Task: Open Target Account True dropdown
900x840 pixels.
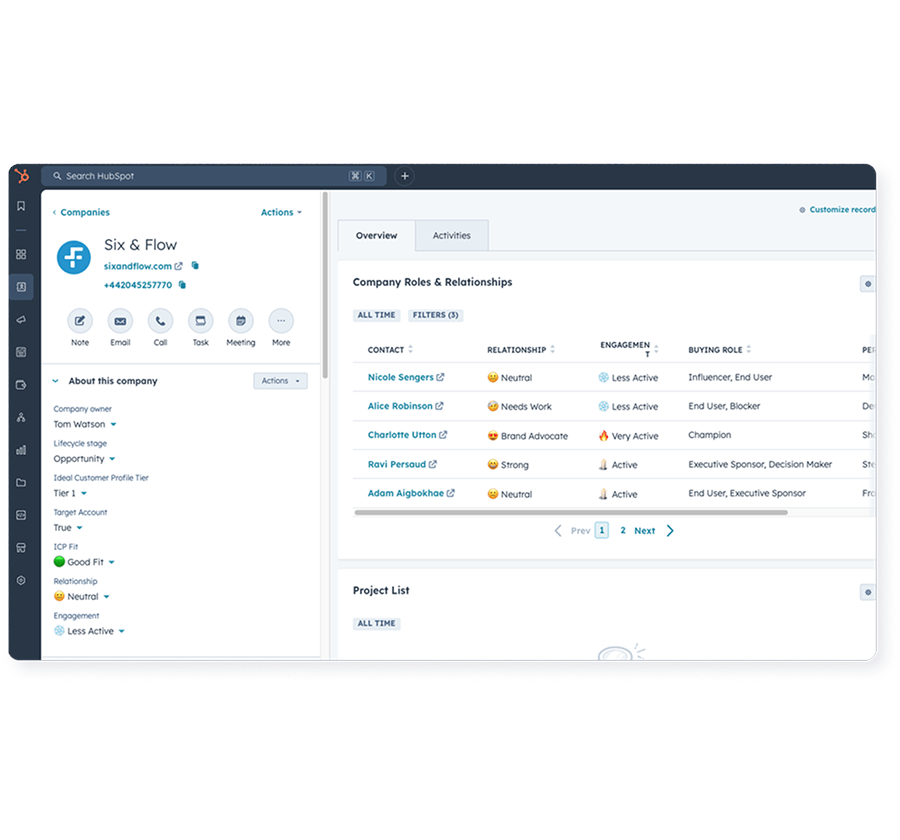Action: click(68, 528)
